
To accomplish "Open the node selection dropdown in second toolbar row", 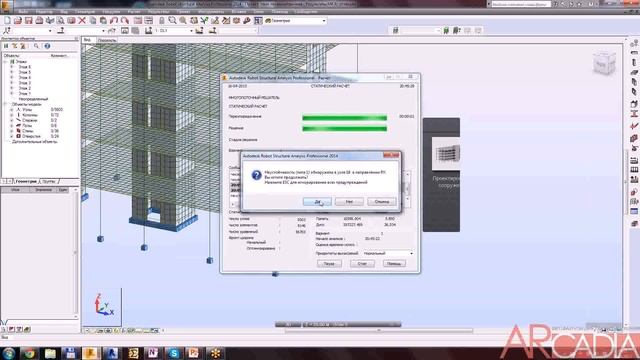I will point(33,31).
